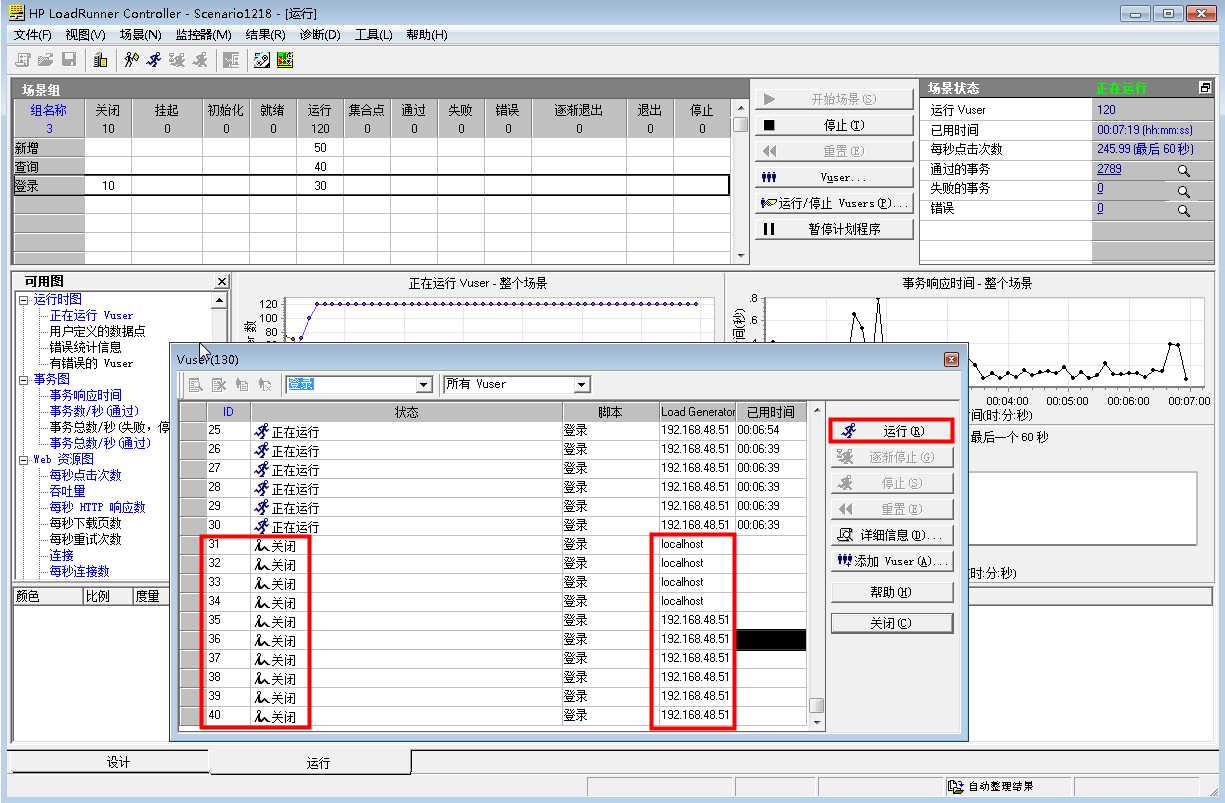Select the 新增 group row in 场景组
1225x803 pixels.
click(370, 147)
